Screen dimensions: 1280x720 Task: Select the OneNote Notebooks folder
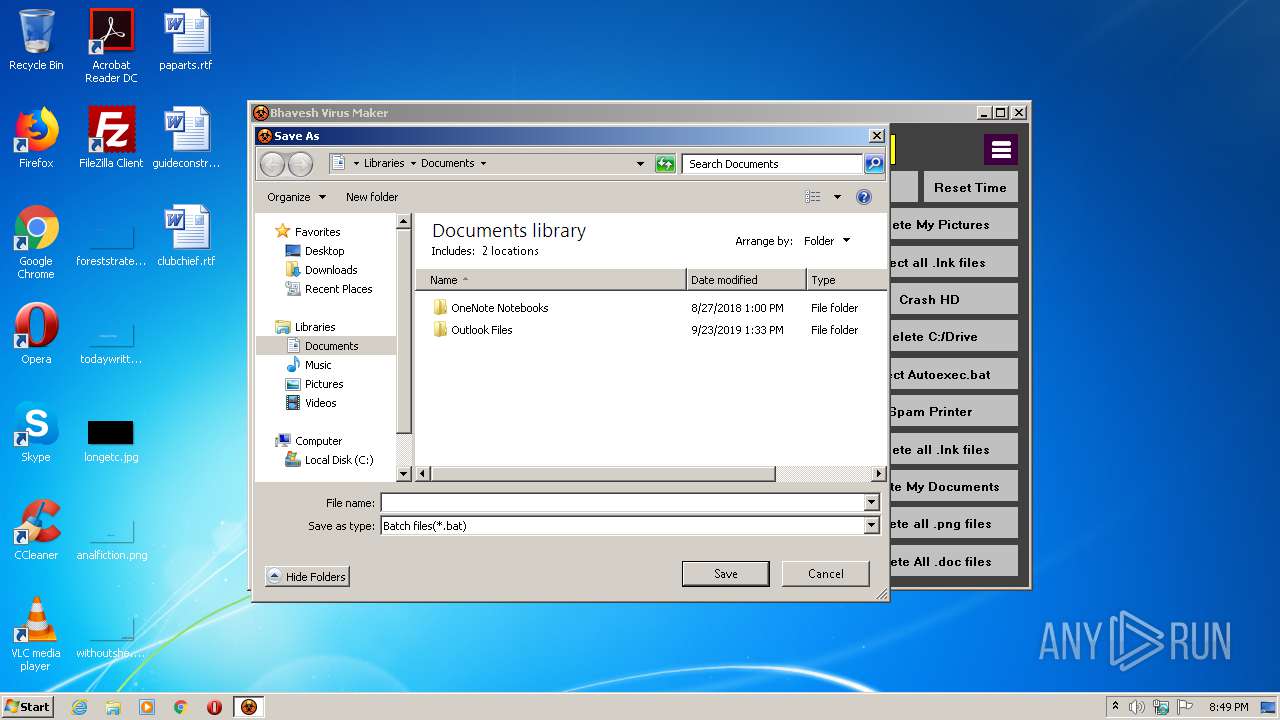click(499, 308)
